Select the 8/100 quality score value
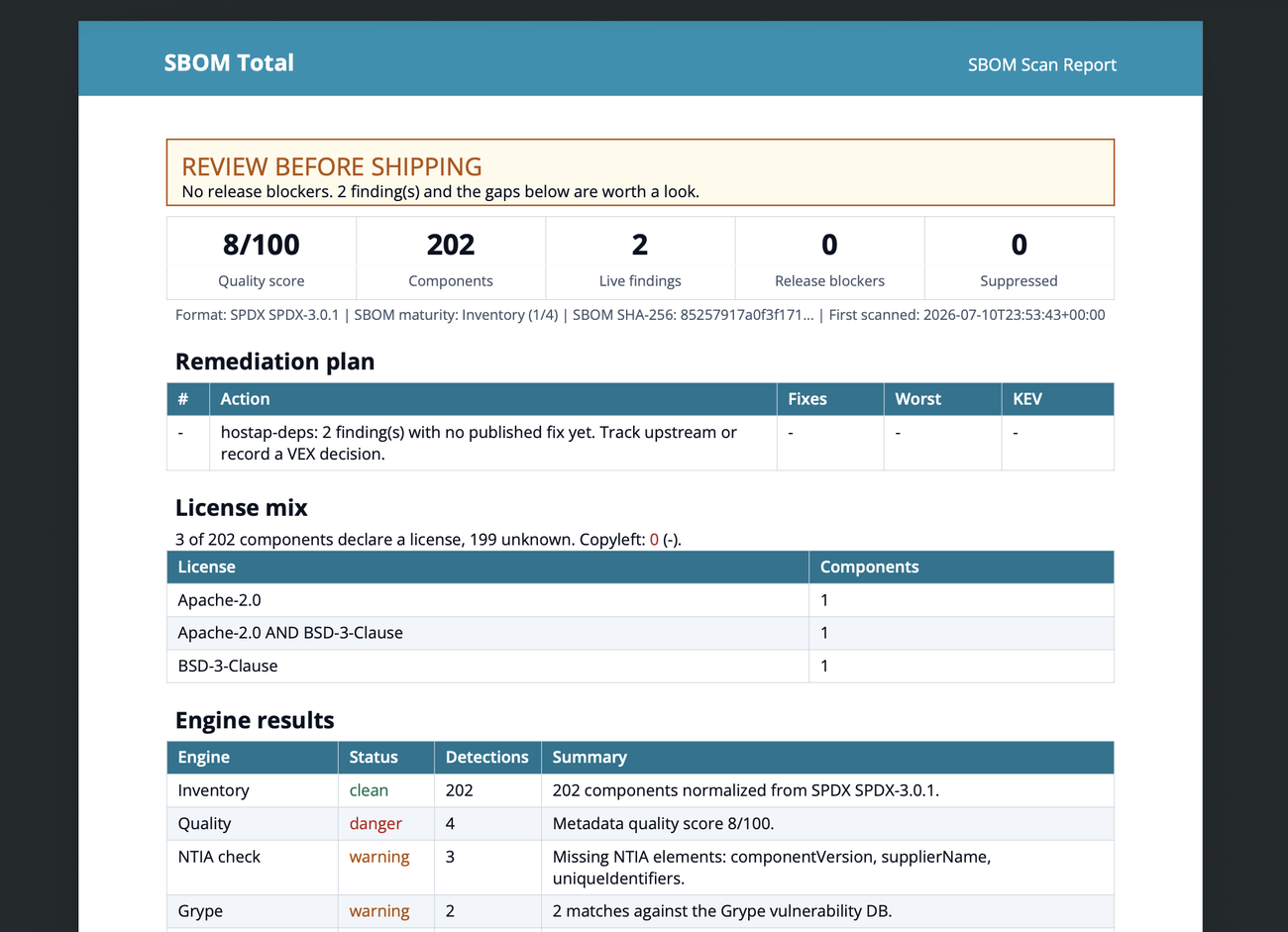The width and height of the screenshot is (1288, 932). click(x=262, y=245)
